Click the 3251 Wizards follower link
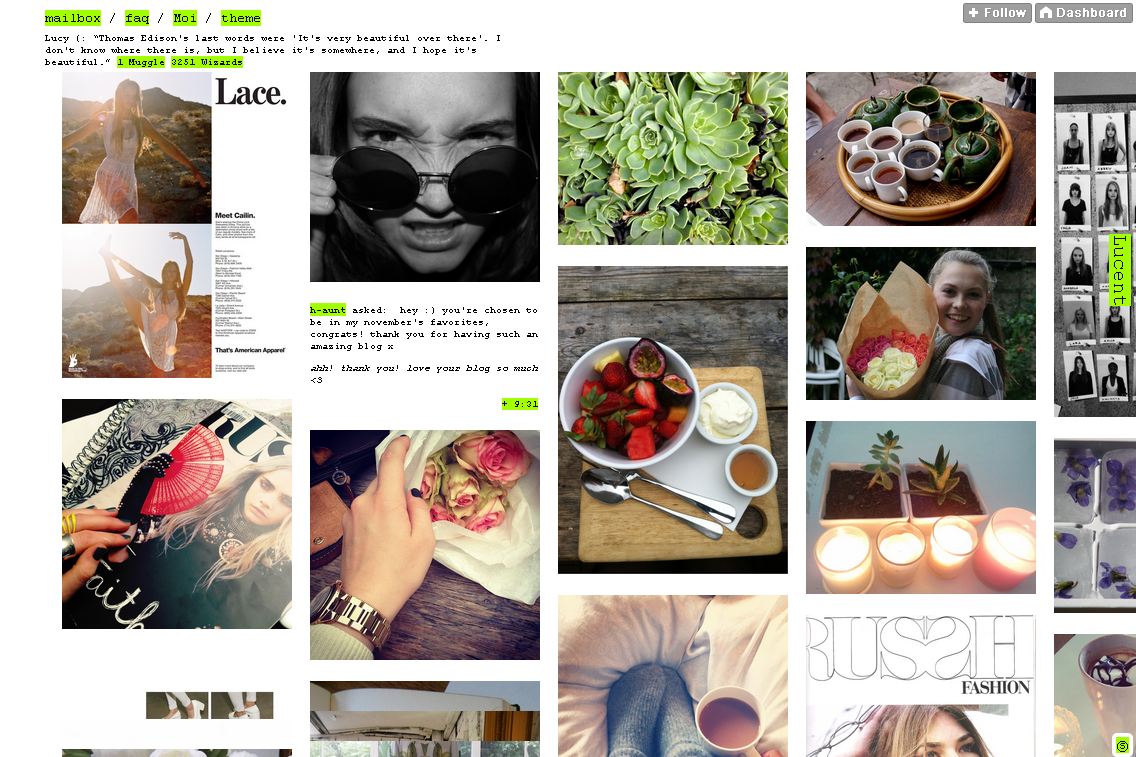The image size is (1136, 757). point(206,62)
